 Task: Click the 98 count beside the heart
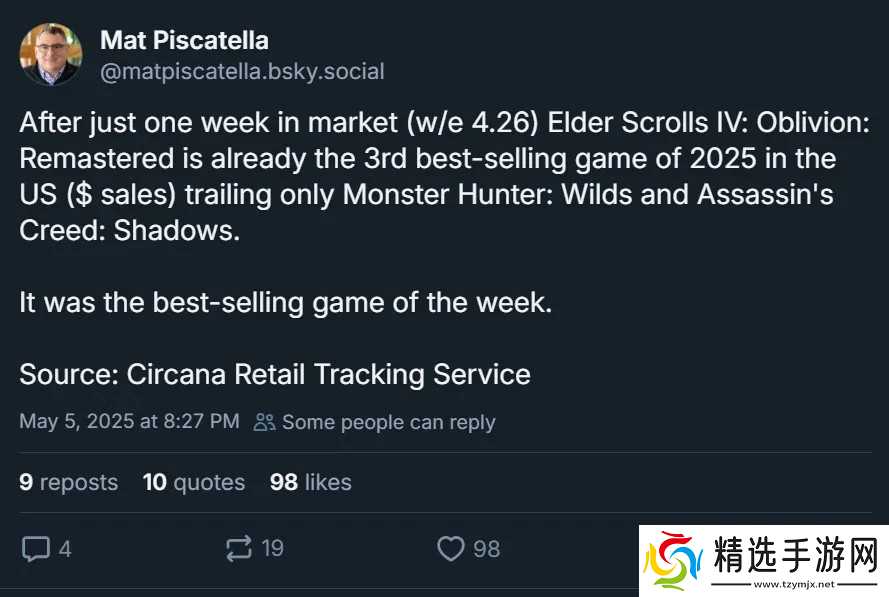click(486, 548)
